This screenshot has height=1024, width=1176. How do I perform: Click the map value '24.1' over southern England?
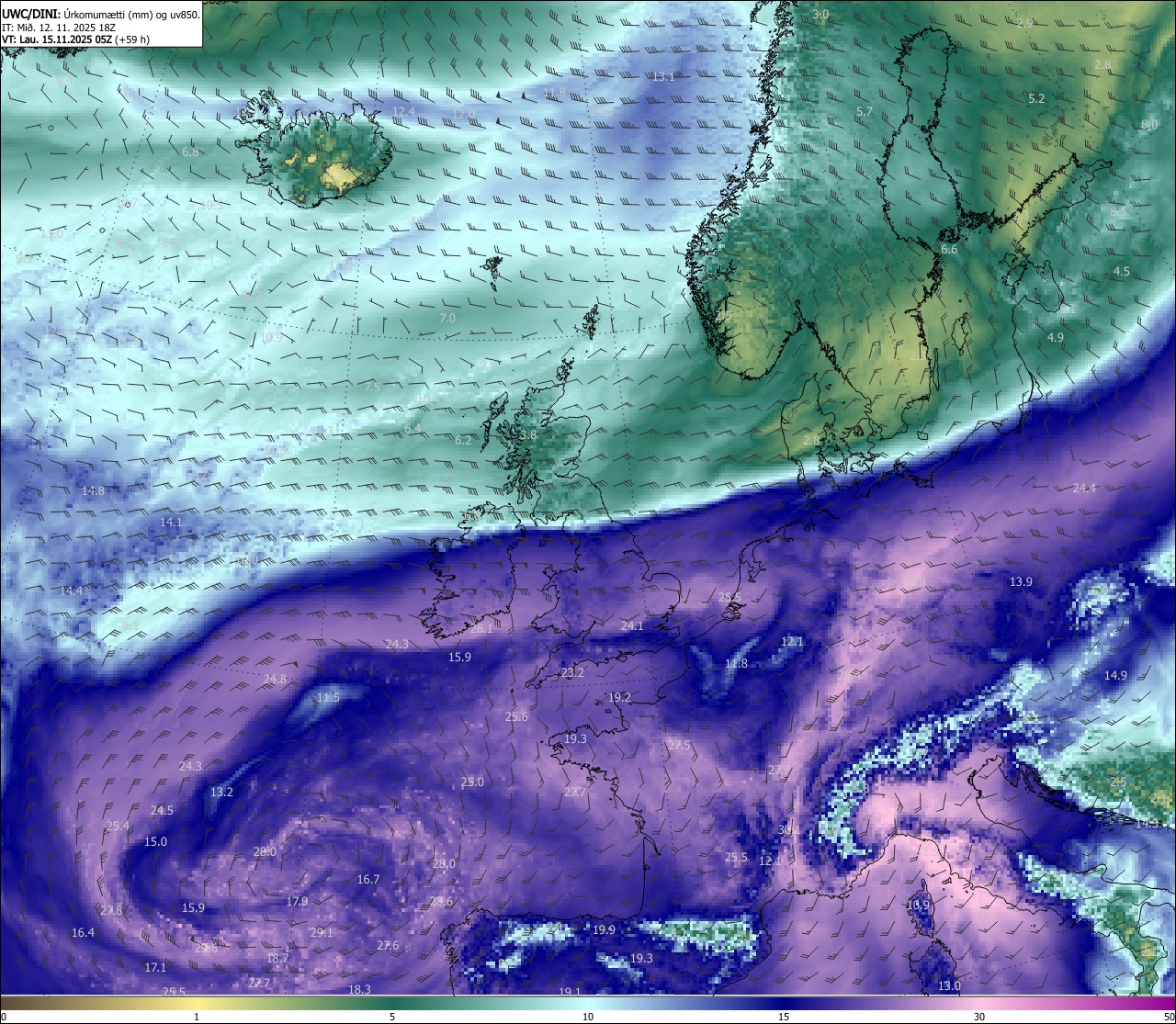tap(632, 625)
